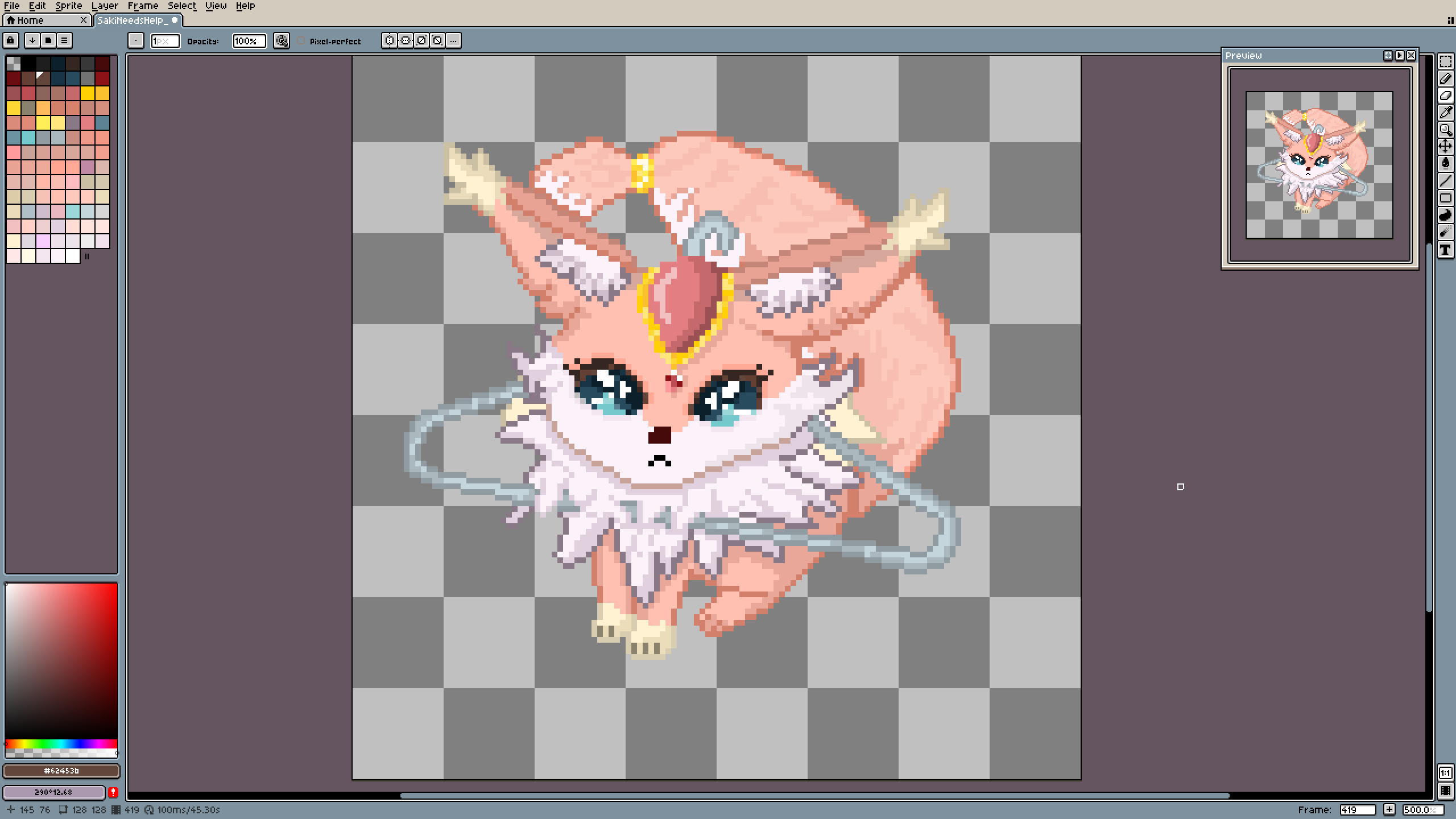Screen dimensions: 1456x819
Task: Open the palette options menu icon
Action: coord(64,40)
